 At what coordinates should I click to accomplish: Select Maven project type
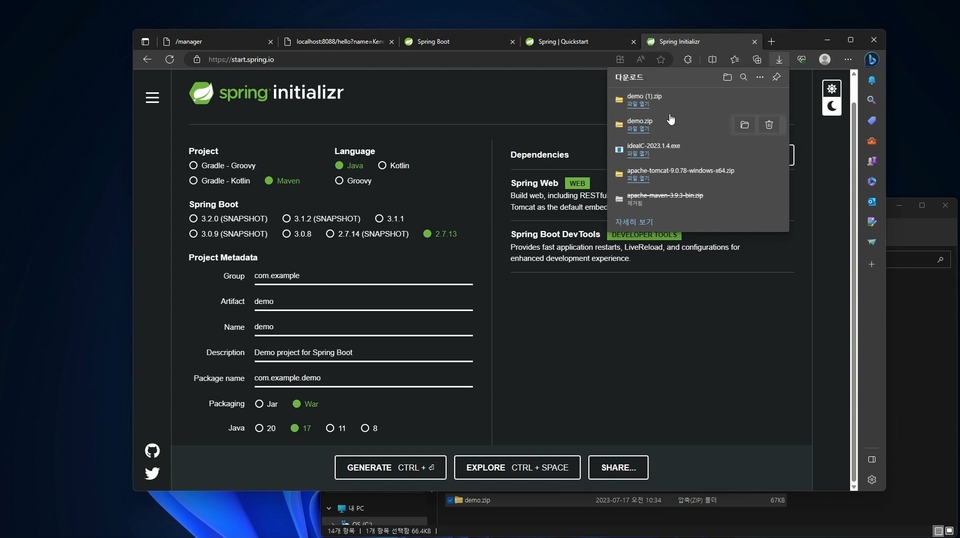282,181
